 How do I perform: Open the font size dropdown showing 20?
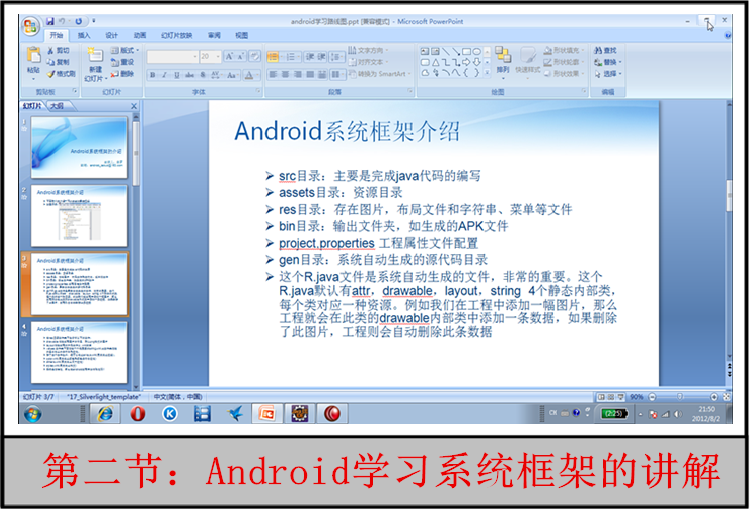218,57
